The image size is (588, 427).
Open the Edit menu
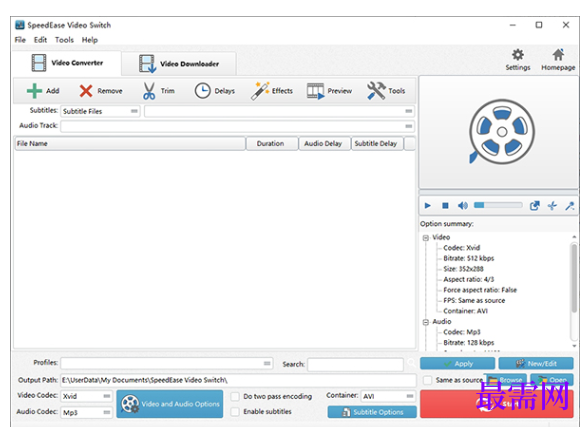click(40, 40)
